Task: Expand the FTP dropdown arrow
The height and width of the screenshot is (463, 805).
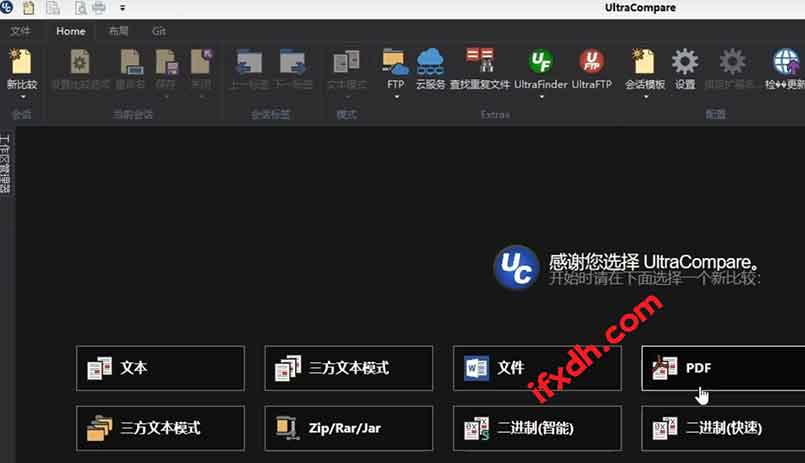Action: [x=396, y=97]
